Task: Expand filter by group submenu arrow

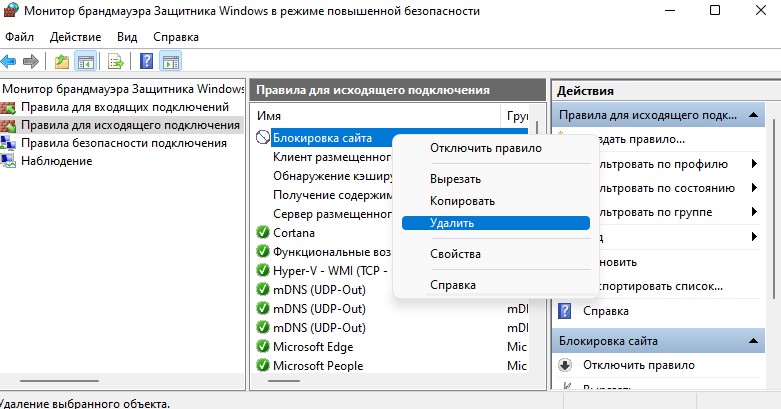Action: point(754,212)
